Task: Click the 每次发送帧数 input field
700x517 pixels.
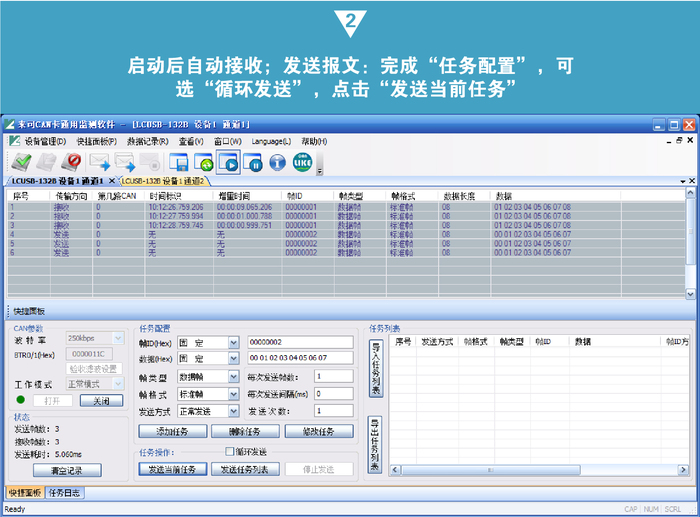Action: (333, 376)
